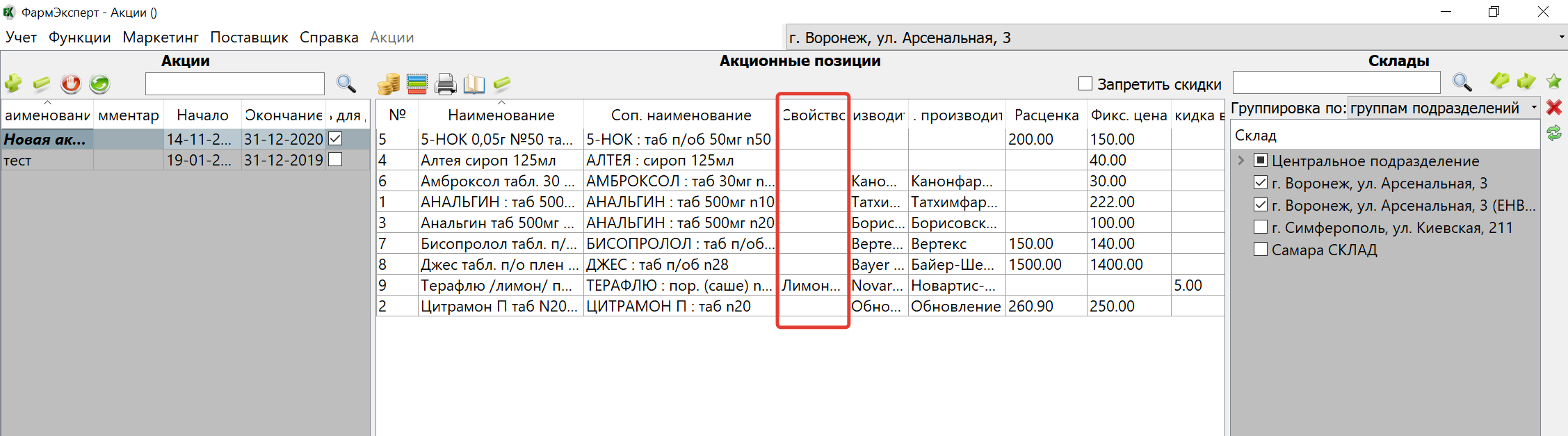The width and height of the screenshot is (1568, 436).
Task: Check the Самара СКЛАД warehouse
Action: pos(1261,250)
